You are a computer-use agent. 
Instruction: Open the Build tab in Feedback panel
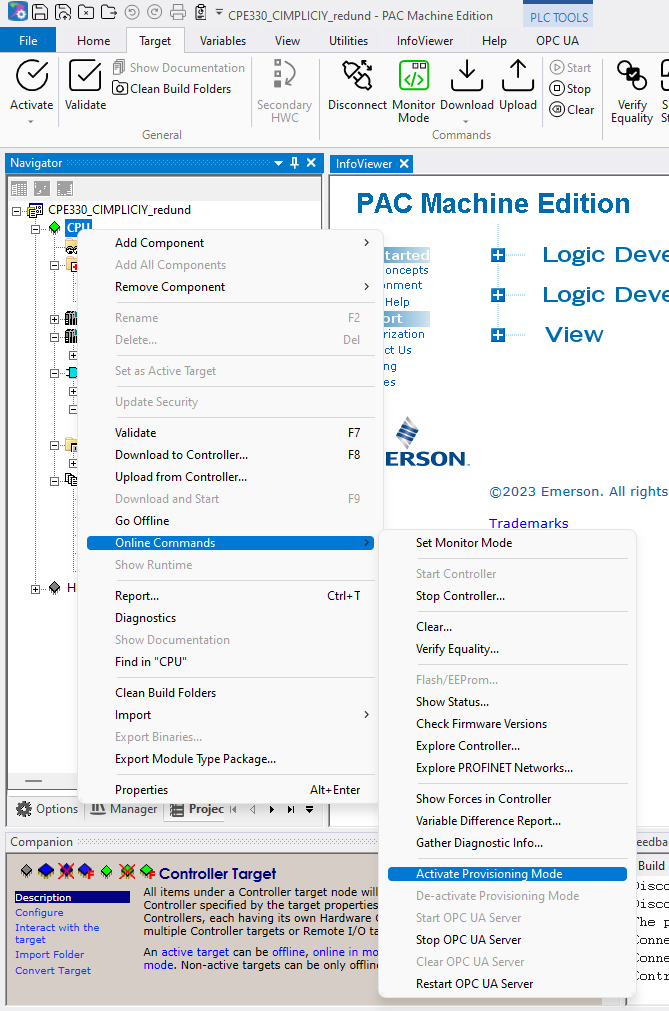click(x=651, y=866)
